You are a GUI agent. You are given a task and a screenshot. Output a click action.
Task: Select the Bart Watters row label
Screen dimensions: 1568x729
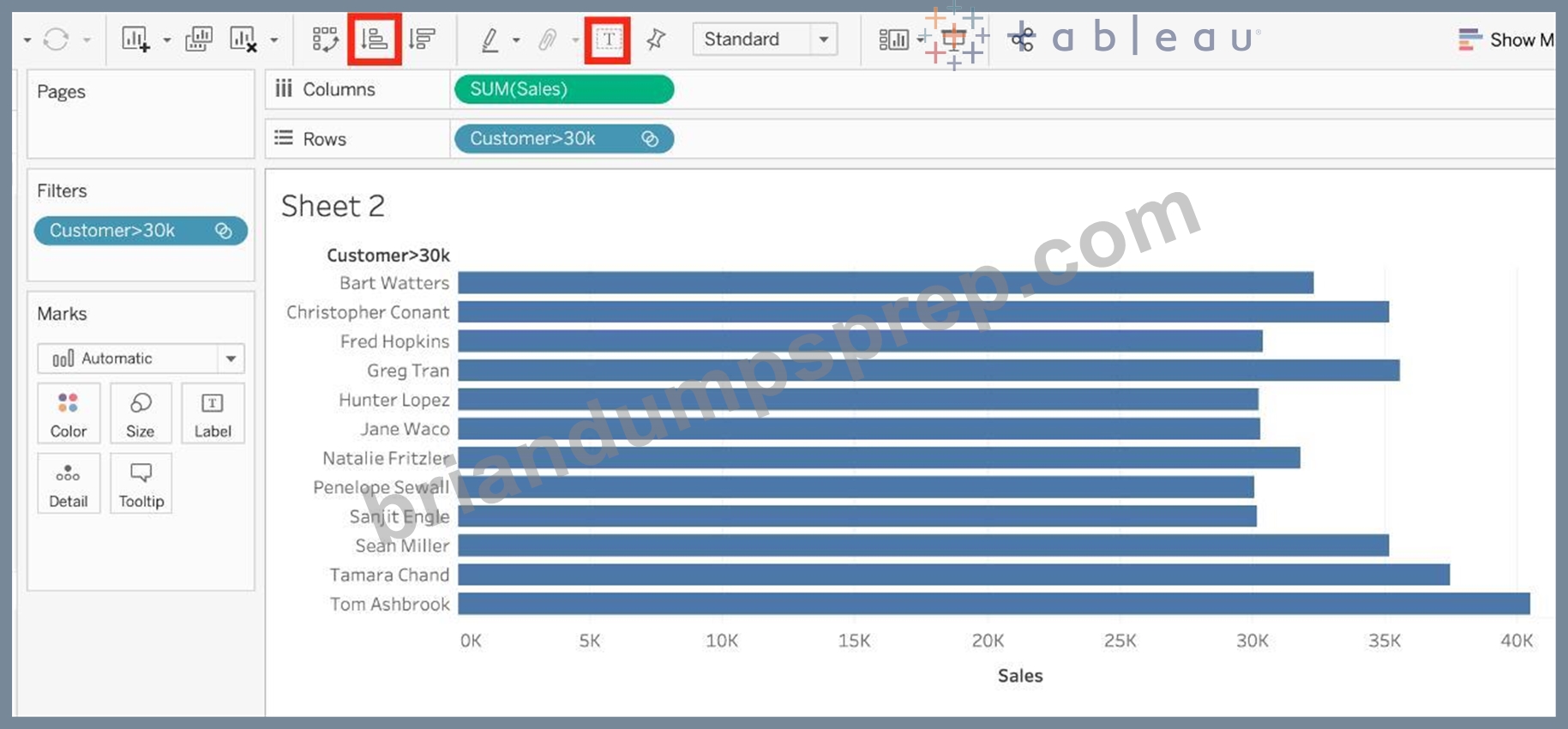[394, 283]
